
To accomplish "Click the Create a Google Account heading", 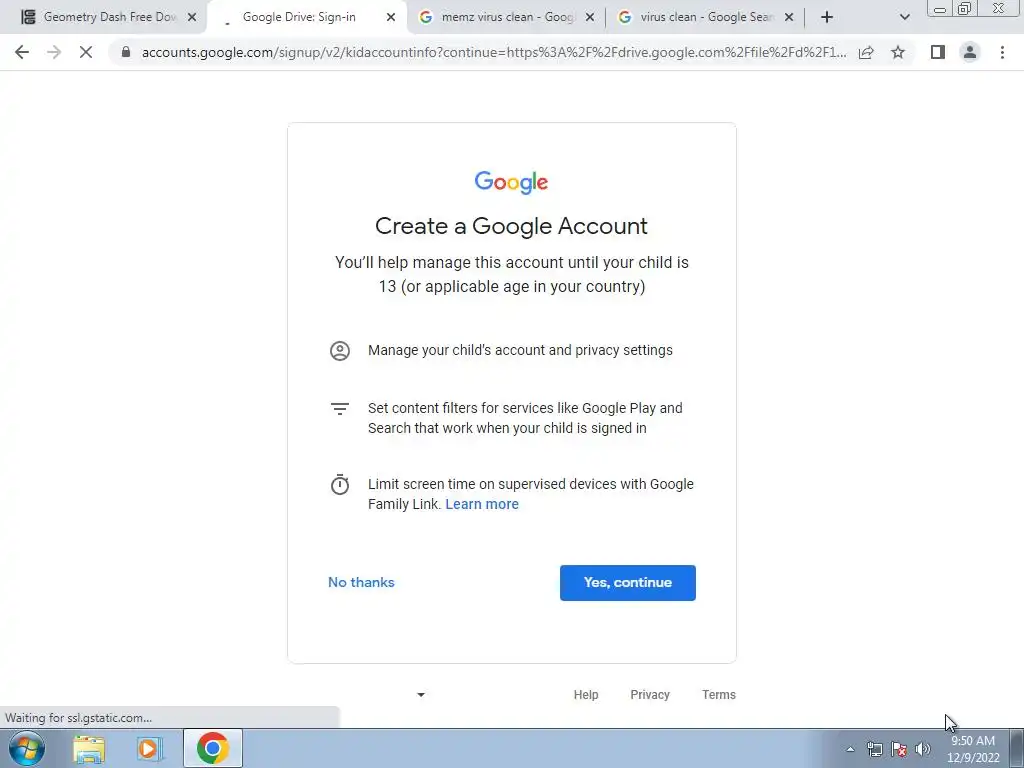I will coord(511,226).
